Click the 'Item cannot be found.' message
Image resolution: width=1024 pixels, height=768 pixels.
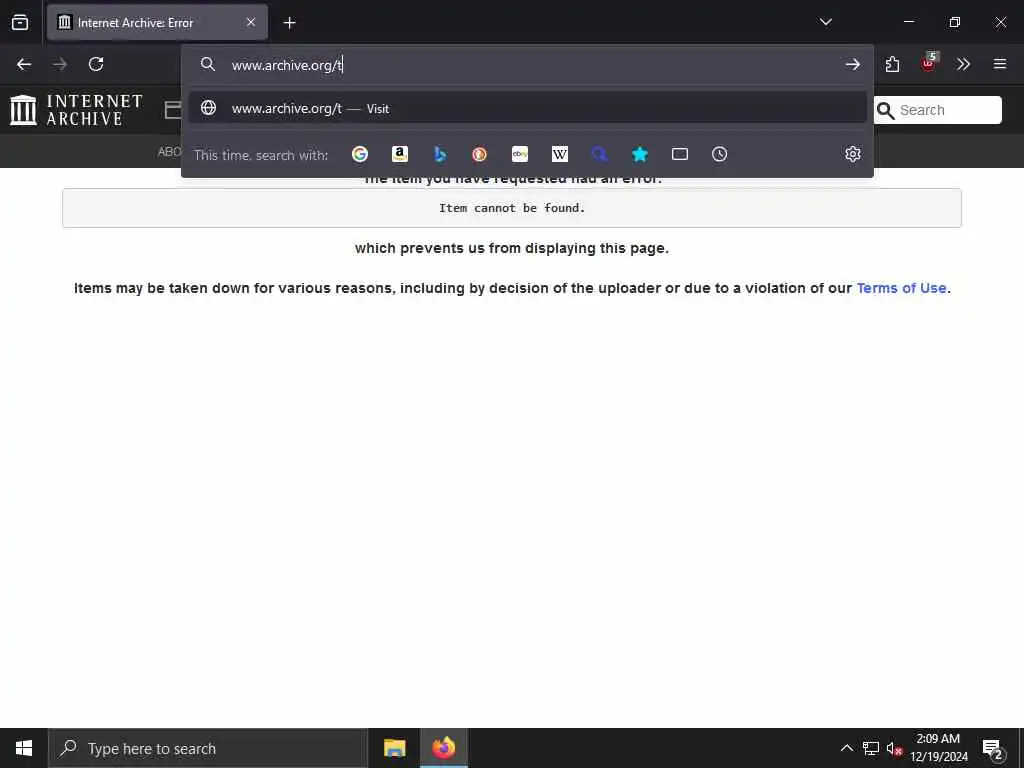point(512,208)
